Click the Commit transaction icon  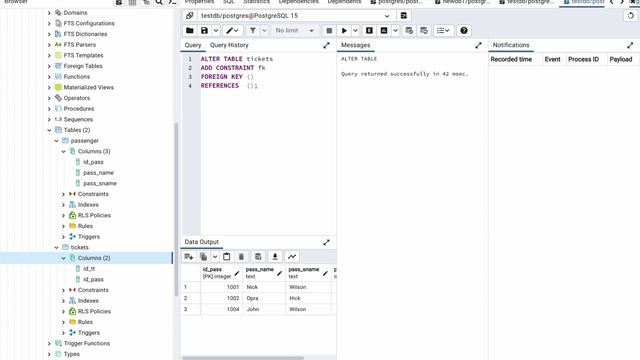409,31
